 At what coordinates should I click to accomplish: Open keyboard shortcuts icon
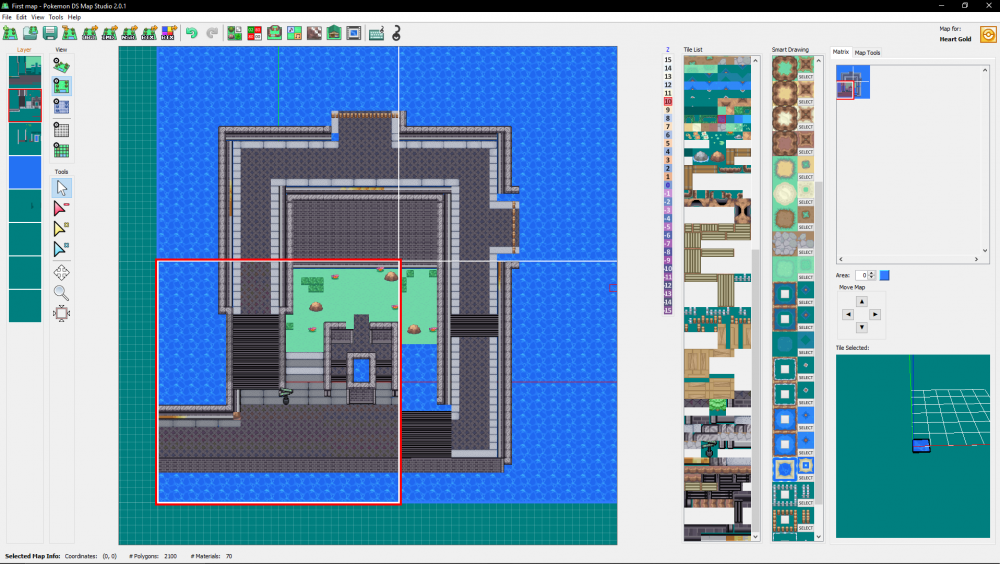pyautogui.click(x=376, y=33)
